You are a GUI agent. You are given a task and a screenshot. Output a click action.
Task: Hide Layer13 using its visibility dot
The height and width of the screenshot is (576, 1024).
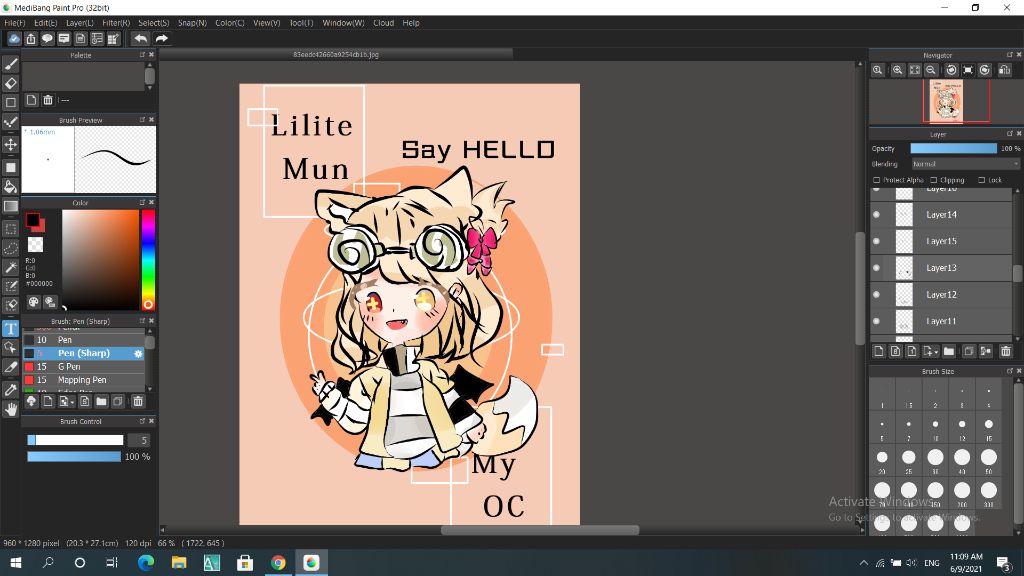[876, 268]
